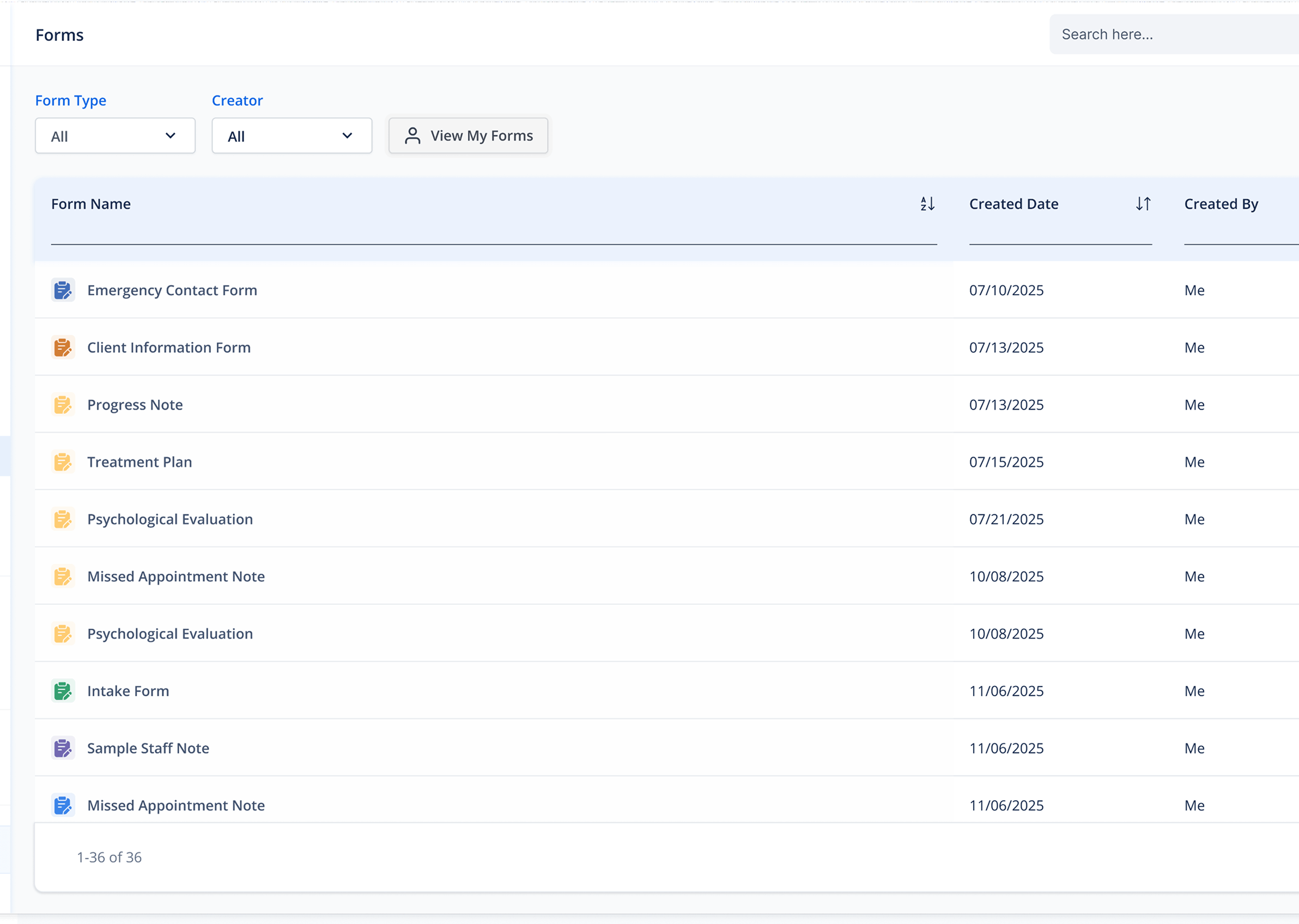Click the Progress Note yellow clipboard icon
This screenshot has width=1299, height=924.
pos(63,405)
